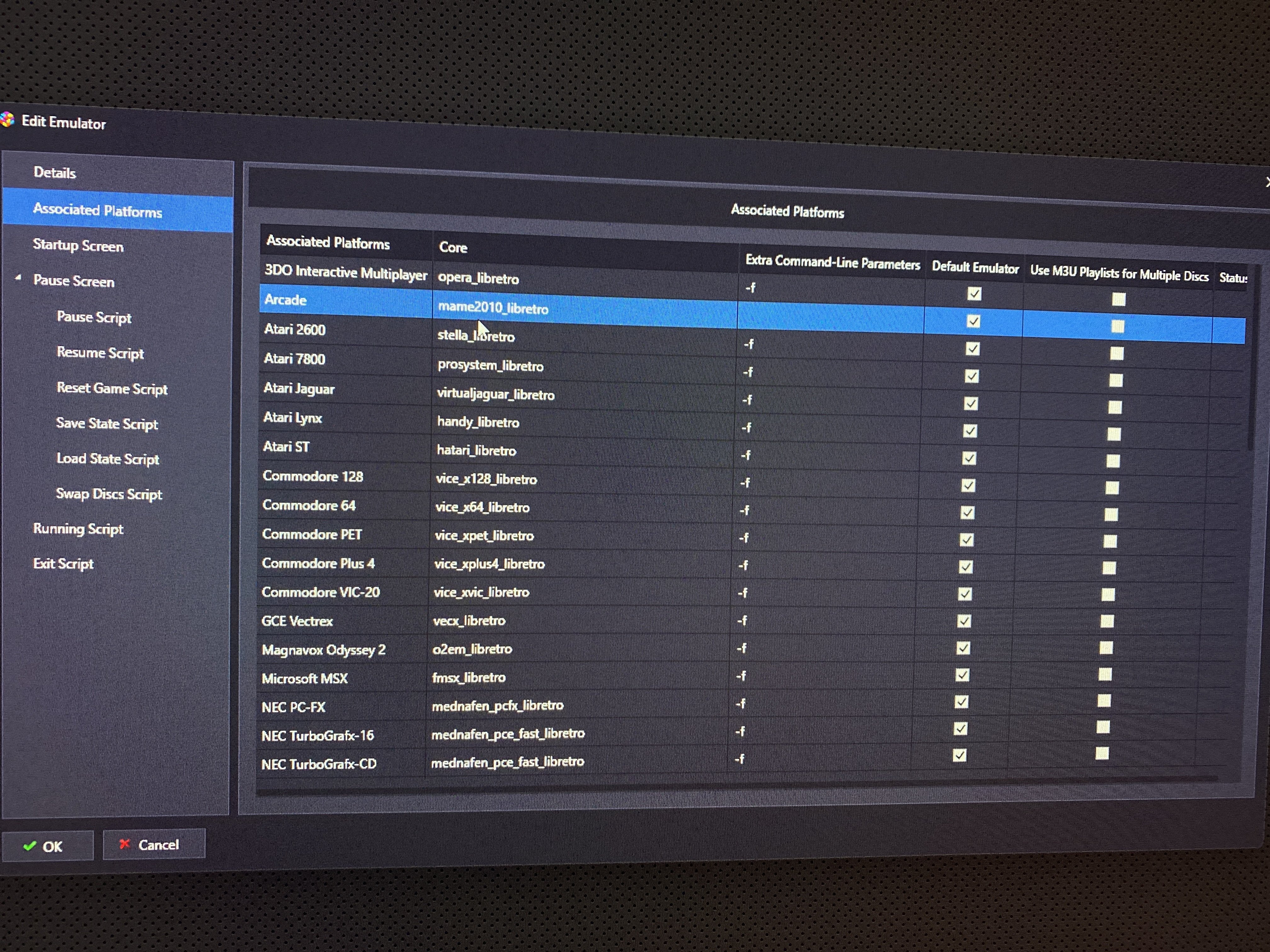The height and width of the screenshot is (952, 1270).
Task: Uncheck Default Emulator for Atari Jaguar
Action: click(971, 403)
